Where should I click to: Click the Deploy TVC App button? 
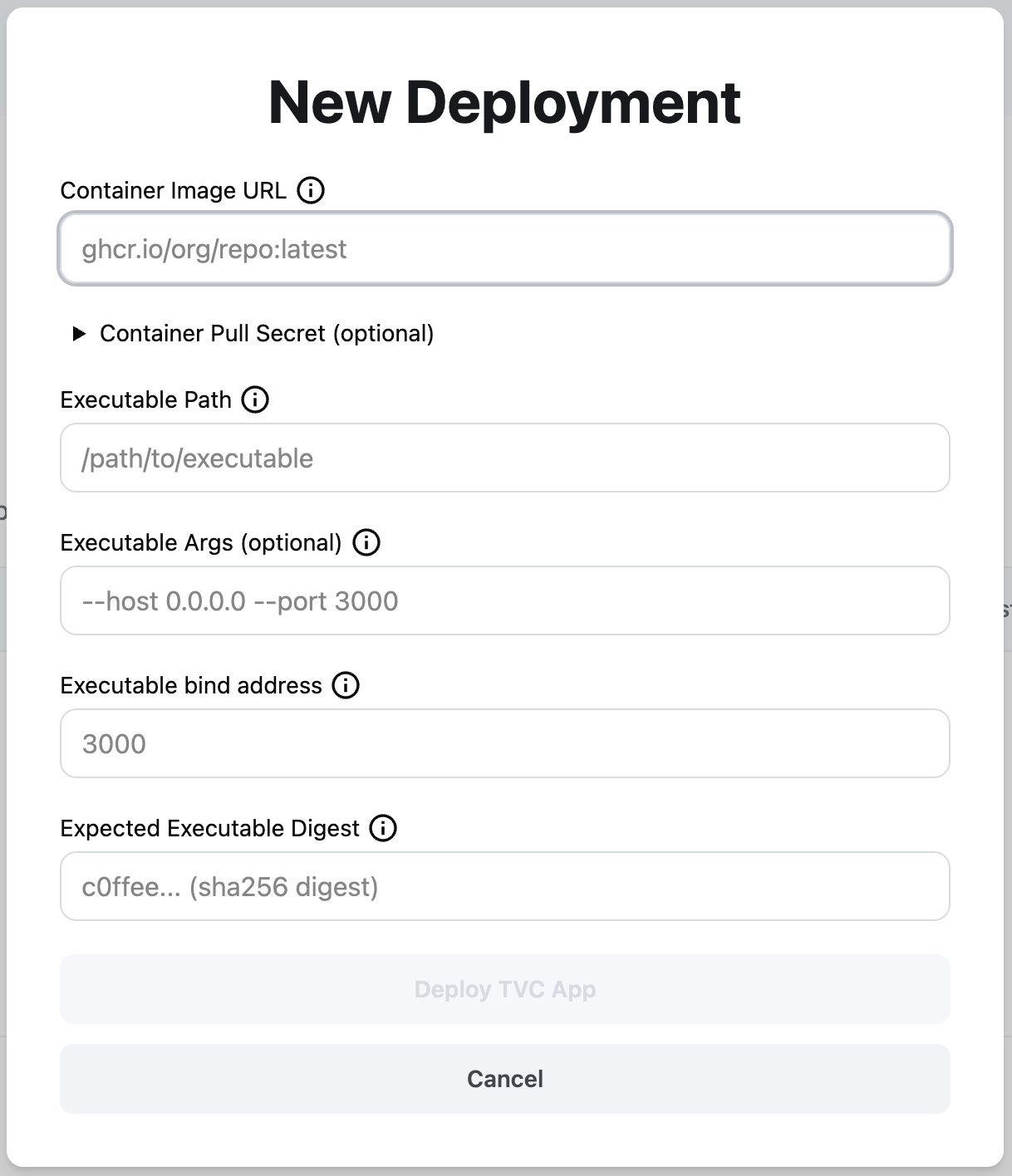point(504,989)
